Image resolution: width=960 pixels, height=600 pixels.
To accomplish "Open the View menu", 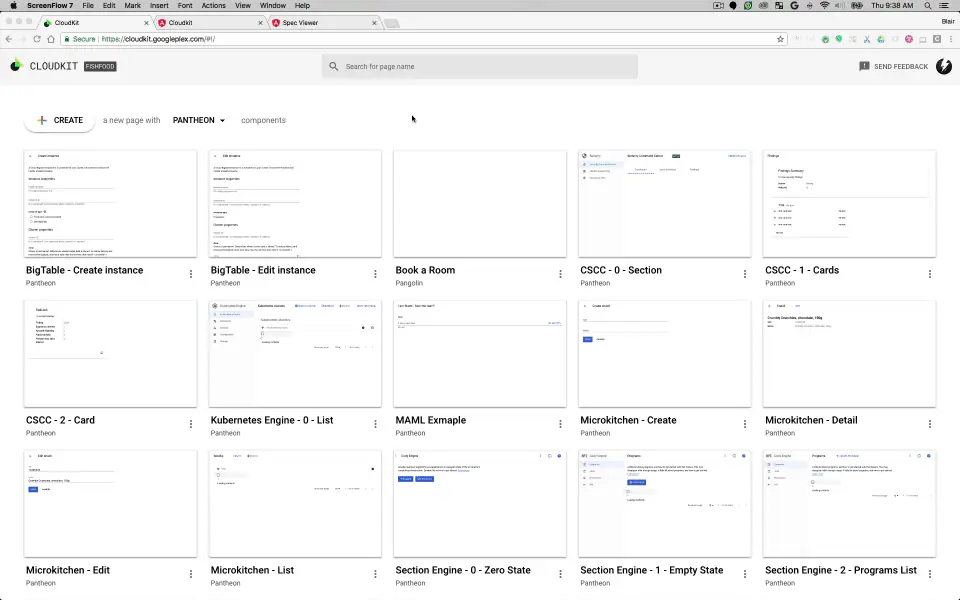I will click(243, 6).
